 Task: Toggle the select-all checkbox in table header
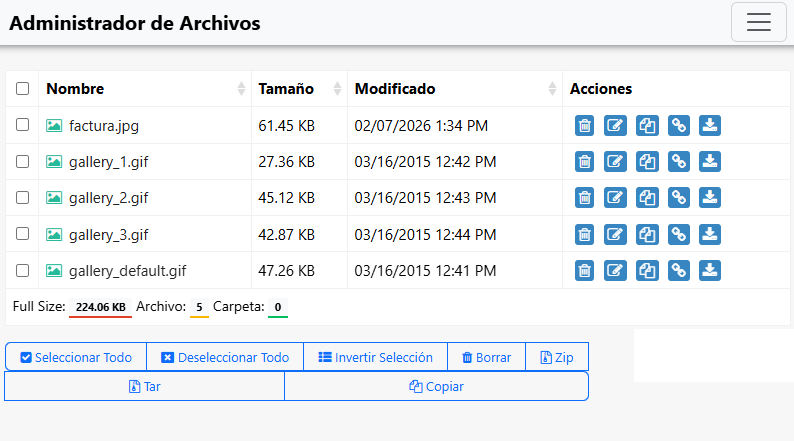point(22,89)
